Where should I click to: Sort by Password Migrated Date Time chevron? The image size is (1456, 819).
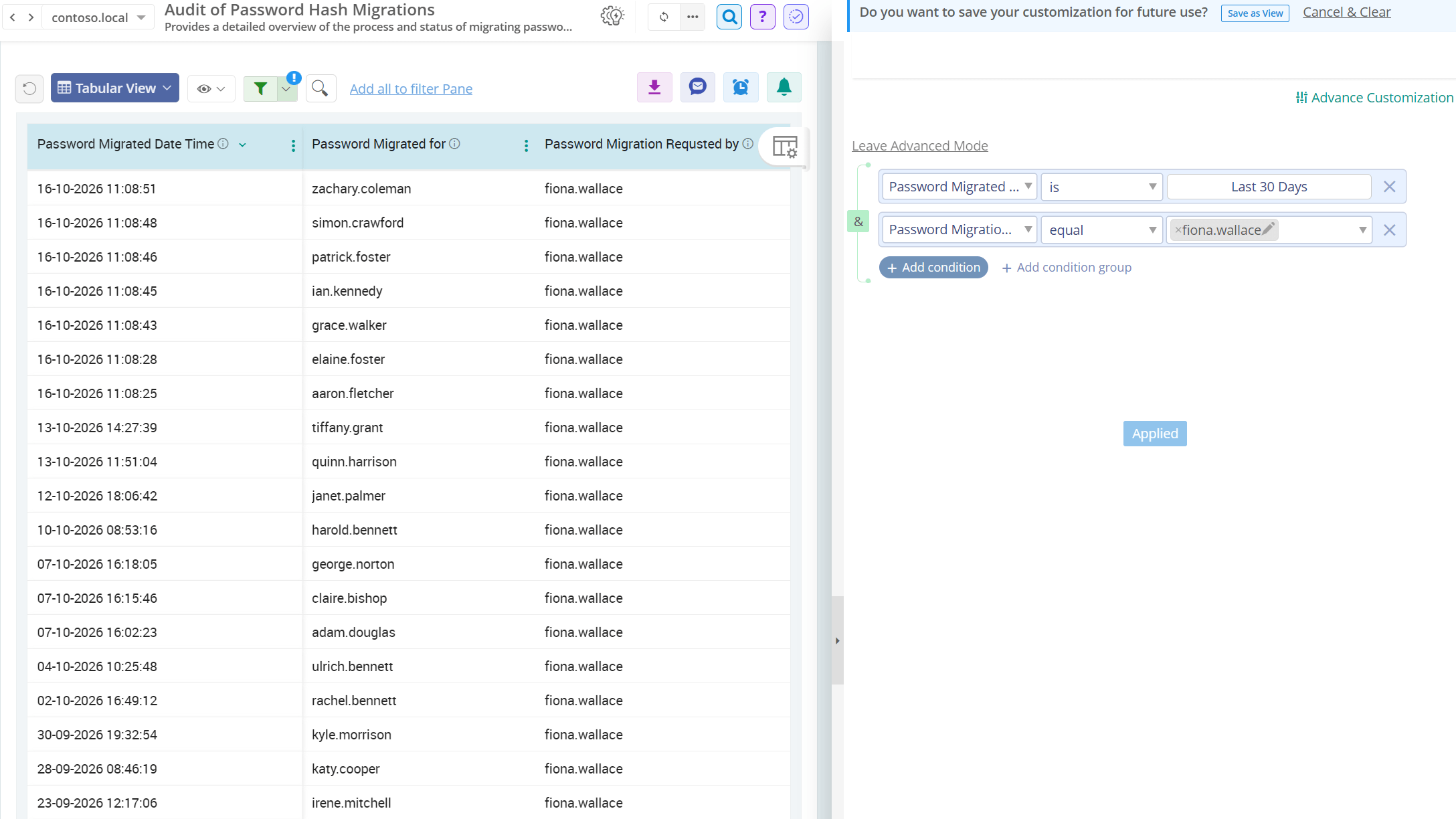click(x=242, y=145)
